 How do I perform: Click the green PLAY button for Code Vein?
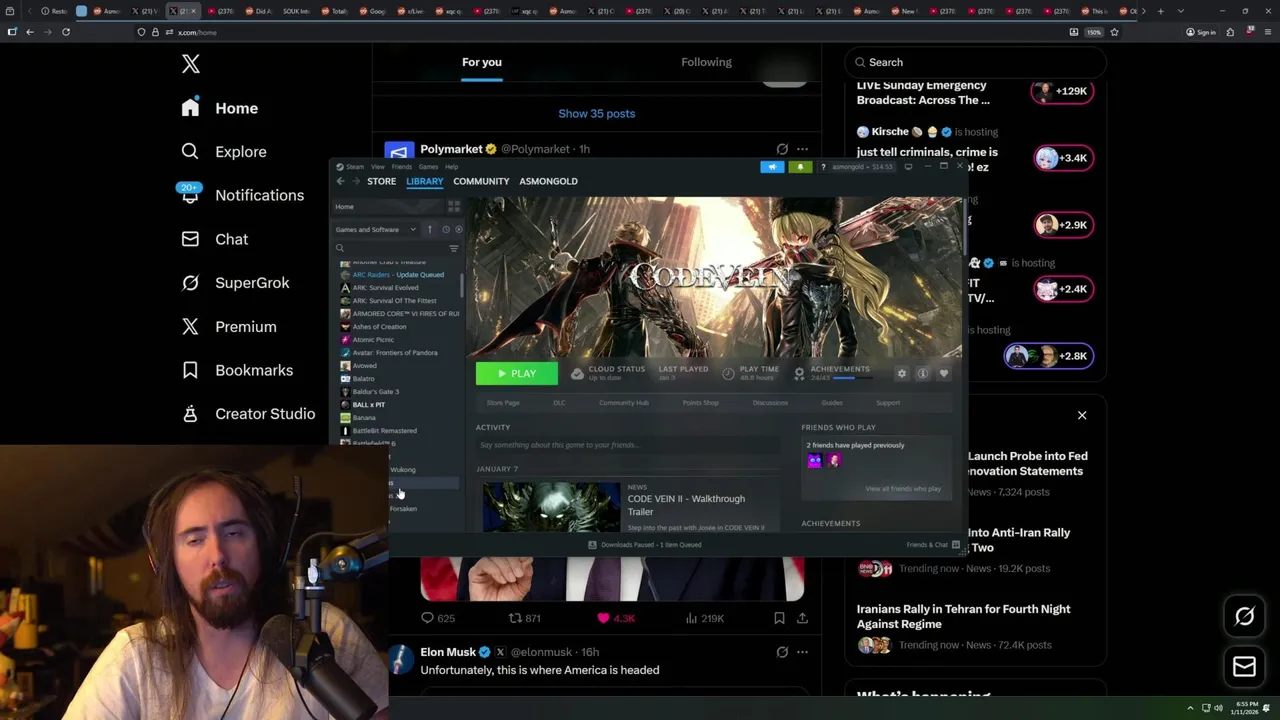click(517, 374)
